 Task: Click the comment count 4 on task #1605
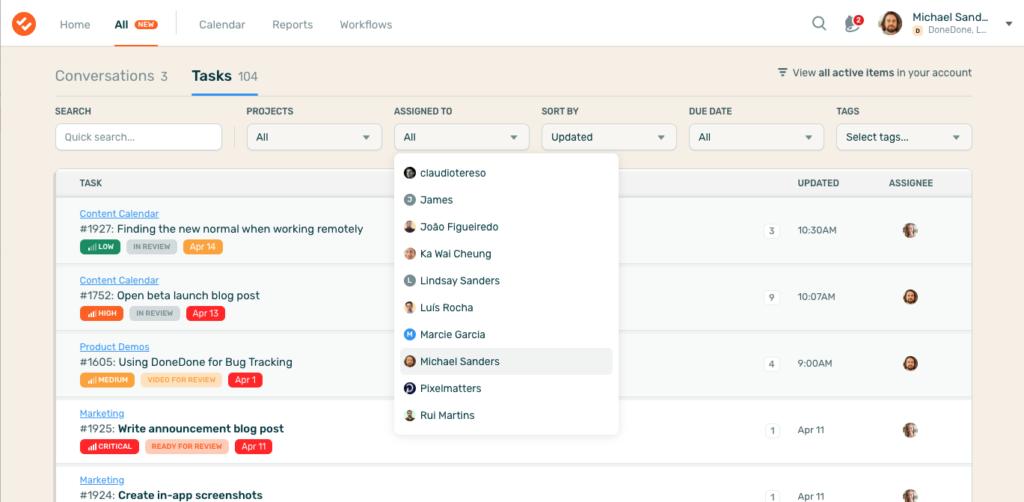771,364
